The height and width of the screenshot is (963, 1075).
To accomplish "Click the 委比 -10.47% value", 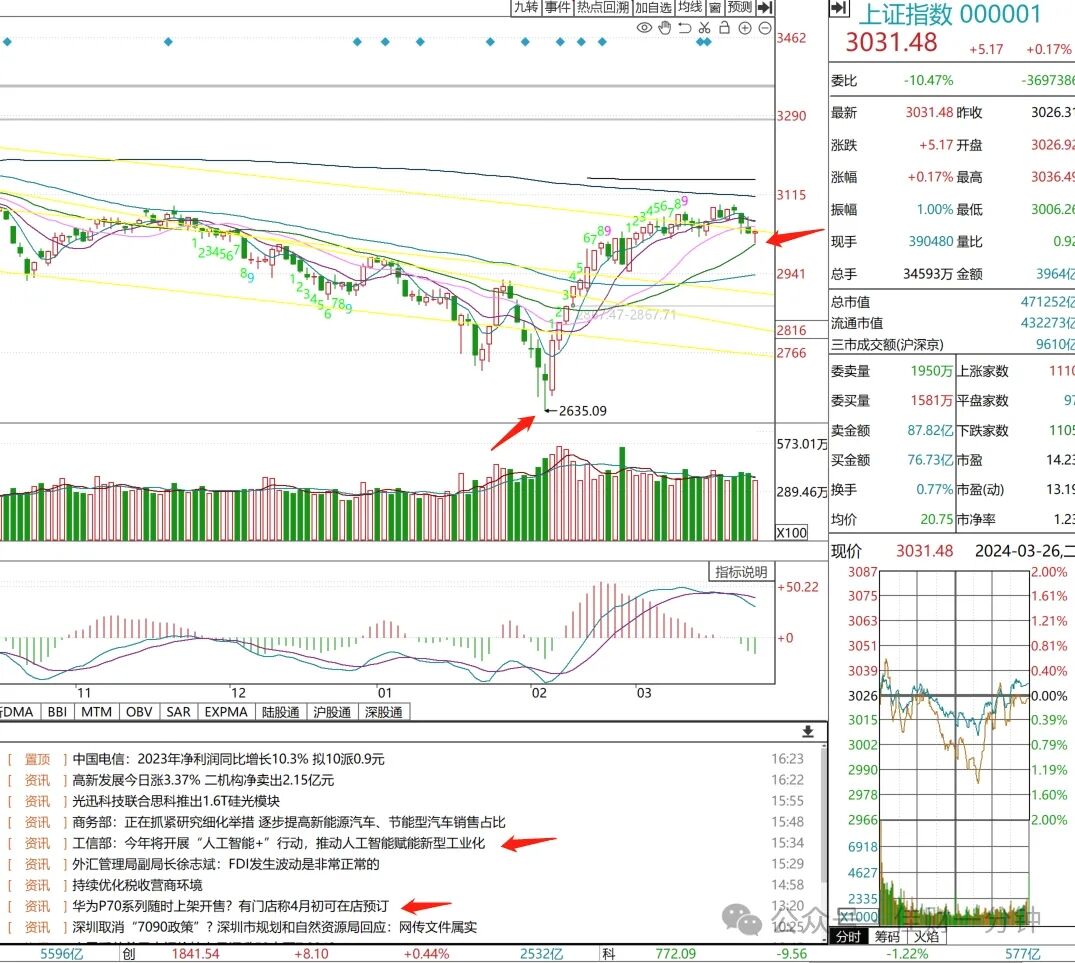I will (x=928, y=80).
